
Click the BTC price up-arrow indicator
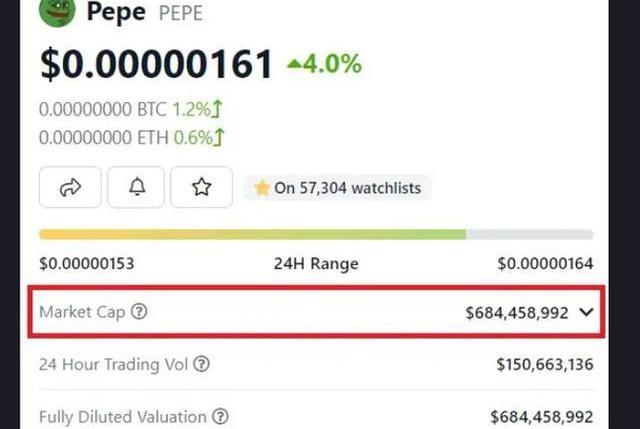[x=217, y=109]
